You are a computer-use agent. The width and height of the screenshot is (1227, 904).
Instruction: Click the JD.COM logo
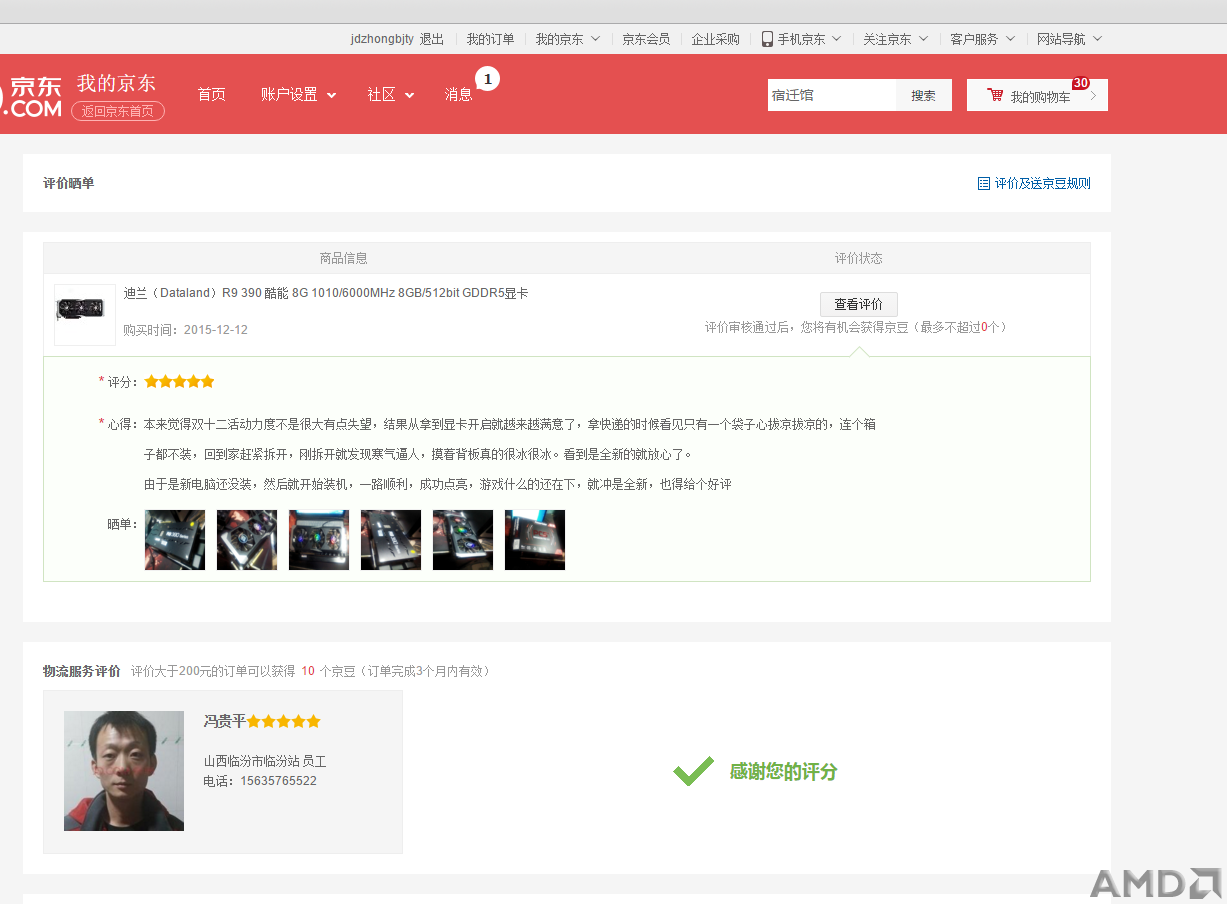(x=31, y=96)
